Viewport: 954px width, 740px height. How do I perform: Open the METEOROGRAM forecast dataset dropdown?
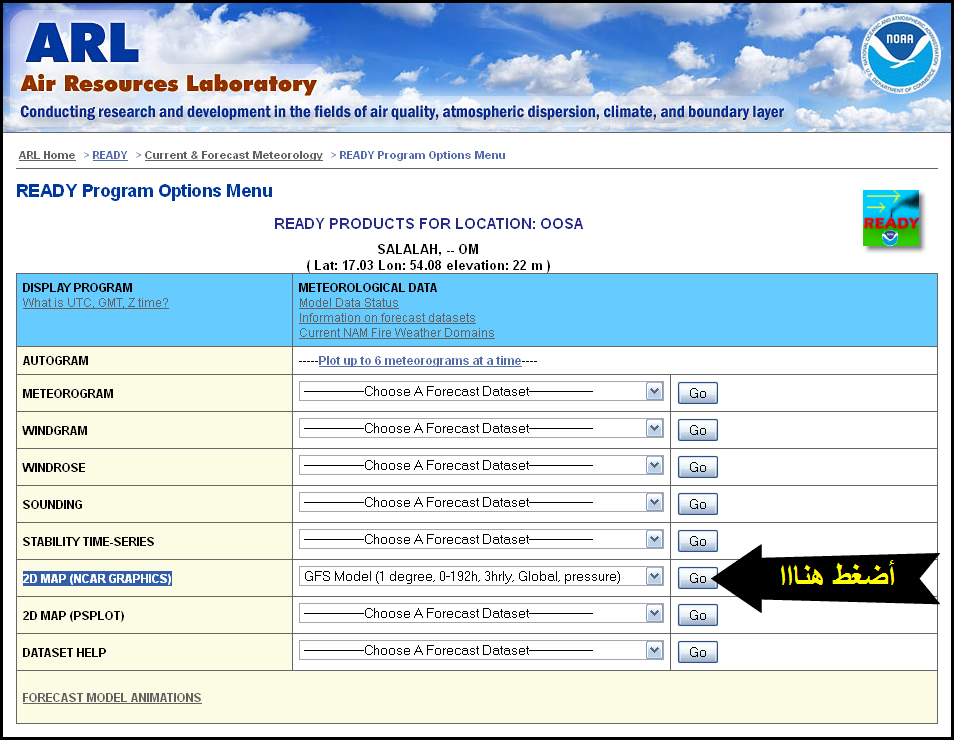pyautogui.click(x=481, y=392)
